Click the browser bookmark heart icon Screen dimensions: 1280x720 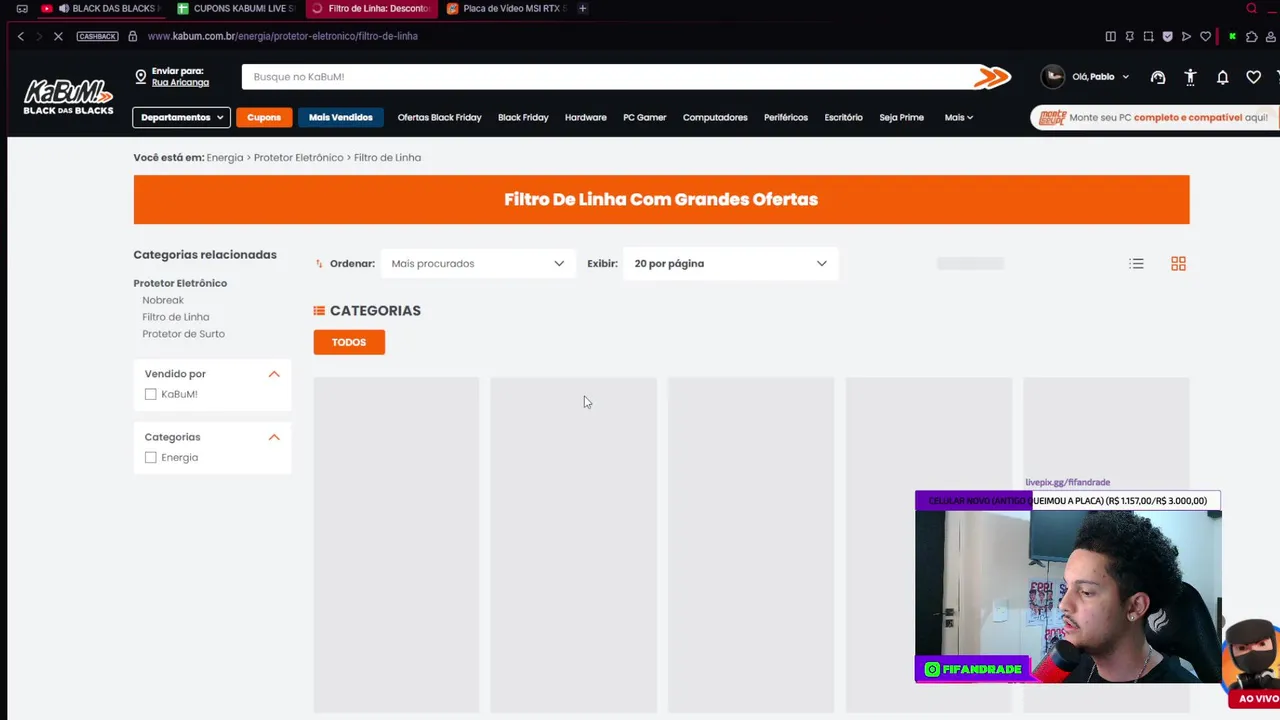(1205, 36)
